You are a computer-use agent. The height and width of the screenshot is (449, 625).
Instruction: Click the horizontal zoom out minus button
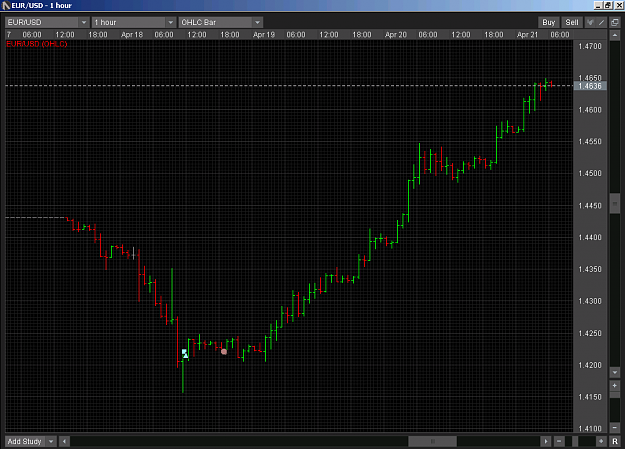click(559, 441)
